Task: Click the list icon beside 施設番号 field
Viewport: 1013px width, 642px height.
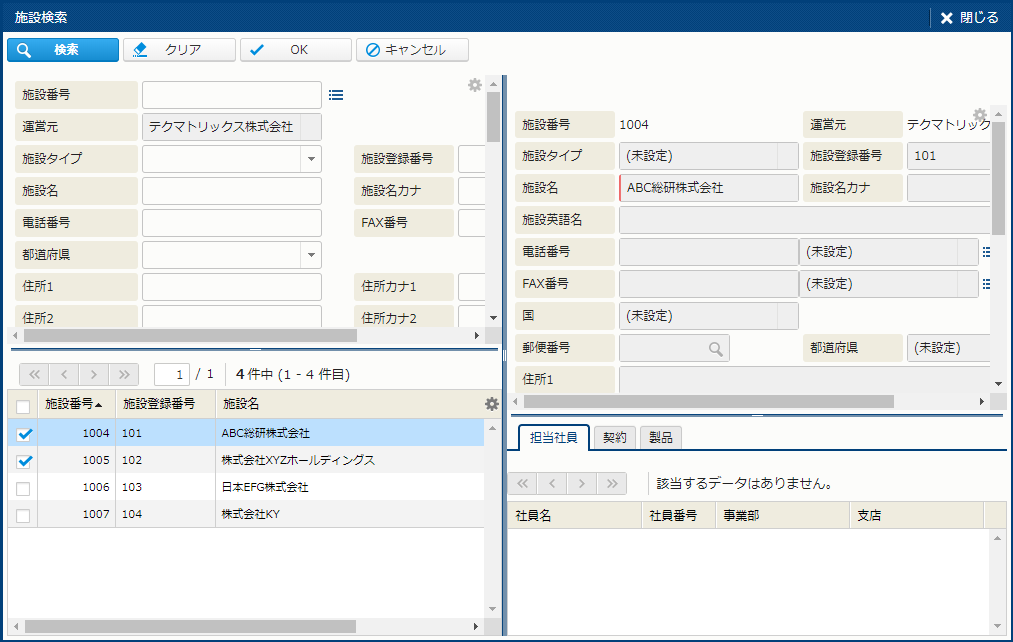Action: click(x=336, y=95)
